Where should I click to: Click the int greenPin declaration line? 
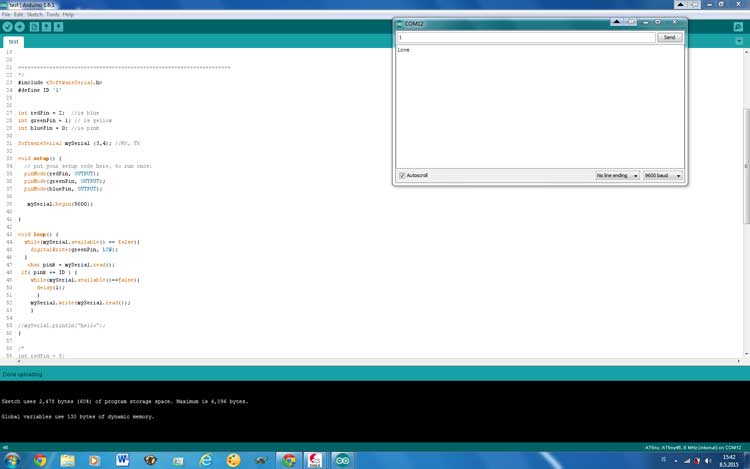point(65,121)
